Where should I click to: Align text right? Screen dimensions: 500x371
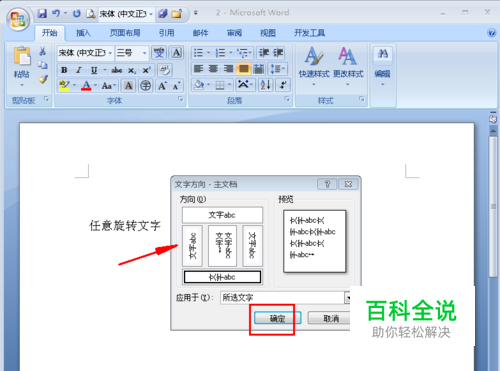(228, 69)
